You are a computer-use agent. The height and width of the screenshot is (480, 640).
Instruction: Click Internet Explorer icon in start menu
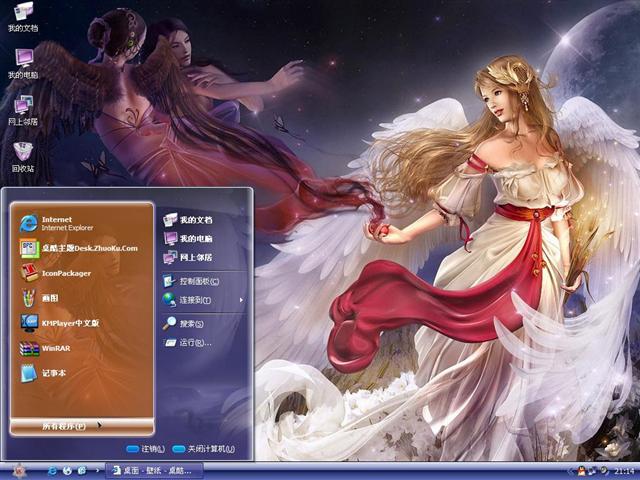(29, 223)
